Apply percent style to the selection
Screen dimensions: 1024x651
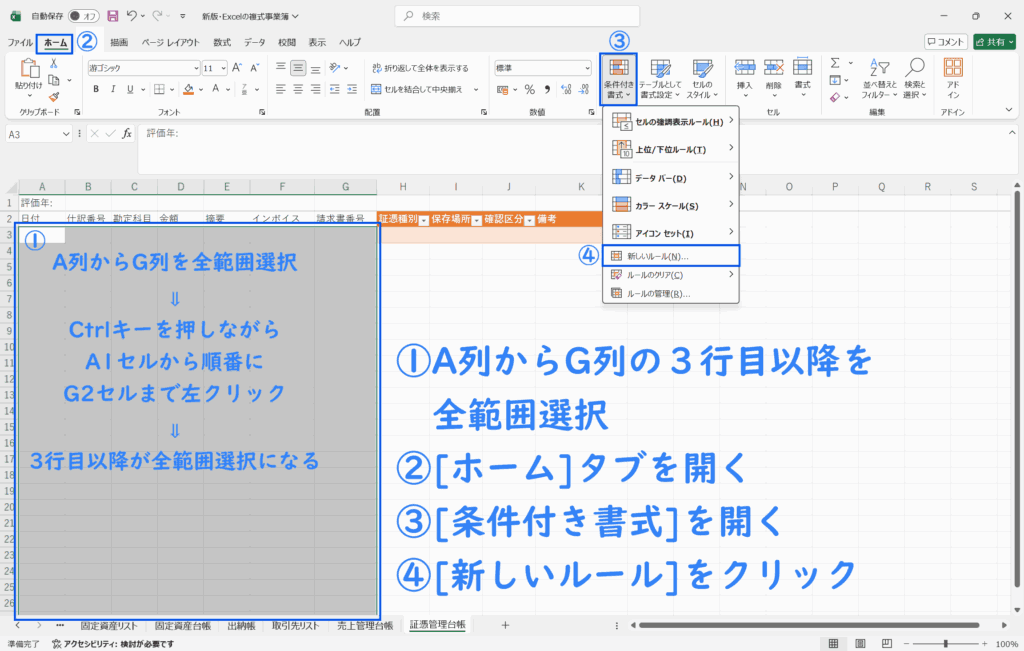[x=529, y=89]
